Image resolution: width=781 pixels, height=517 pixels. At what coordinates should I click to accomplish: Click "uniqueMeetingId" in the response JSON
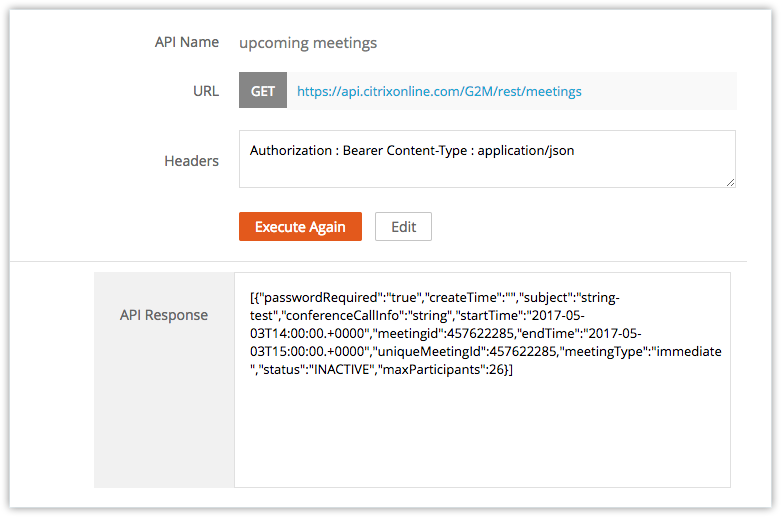click(x=429, y=352)
